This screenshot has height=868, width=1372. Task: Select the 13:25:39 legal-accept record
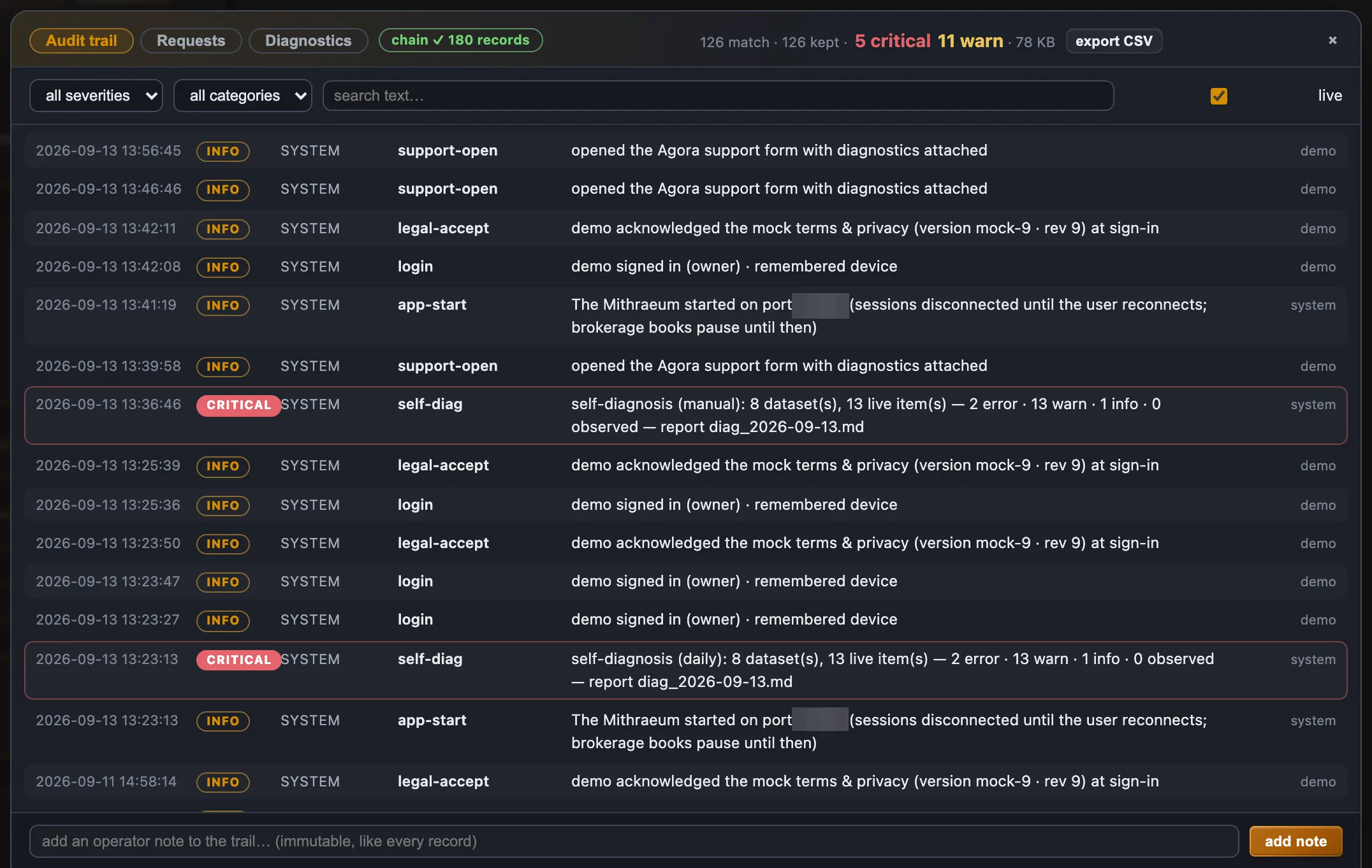[685, 466]
